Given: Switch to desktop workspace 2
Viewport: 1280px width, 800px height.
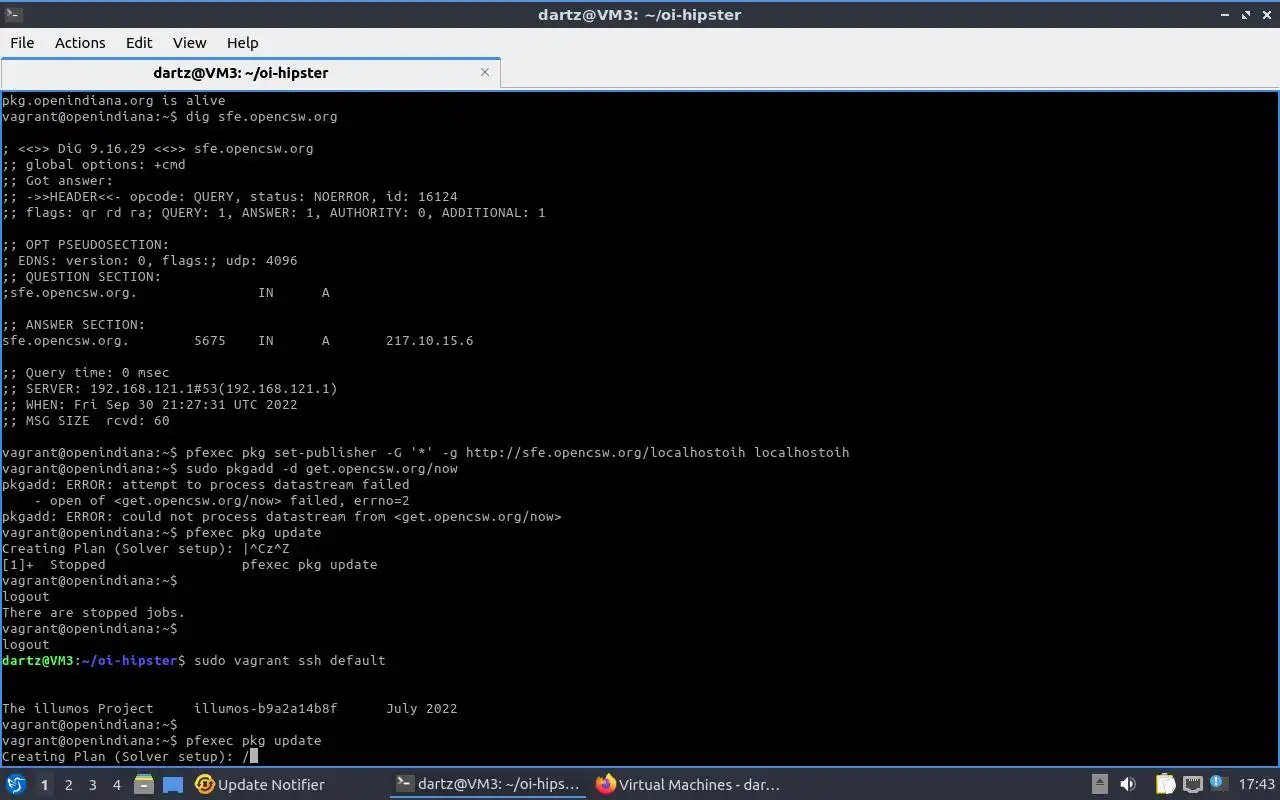Looking at the screenshot, I should point(68,785).
